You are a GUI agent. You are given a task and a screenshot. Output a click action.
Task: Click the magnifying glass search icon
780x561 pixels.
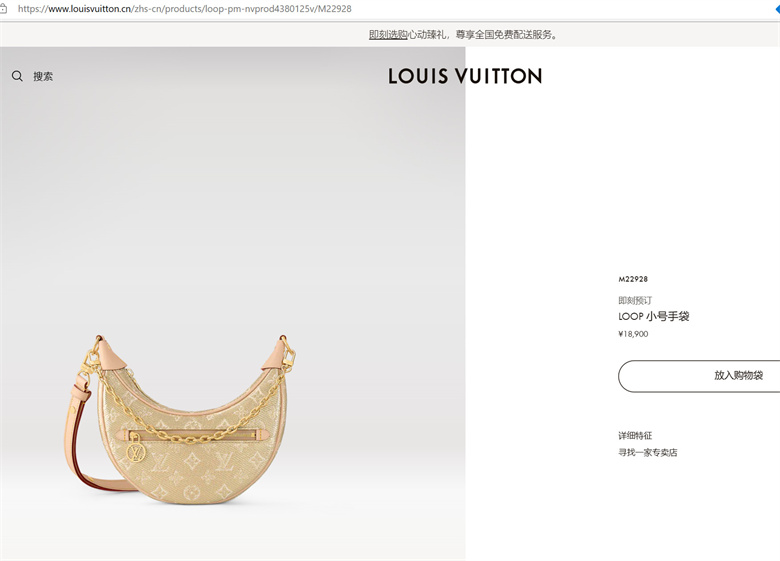tap(17, 76)
